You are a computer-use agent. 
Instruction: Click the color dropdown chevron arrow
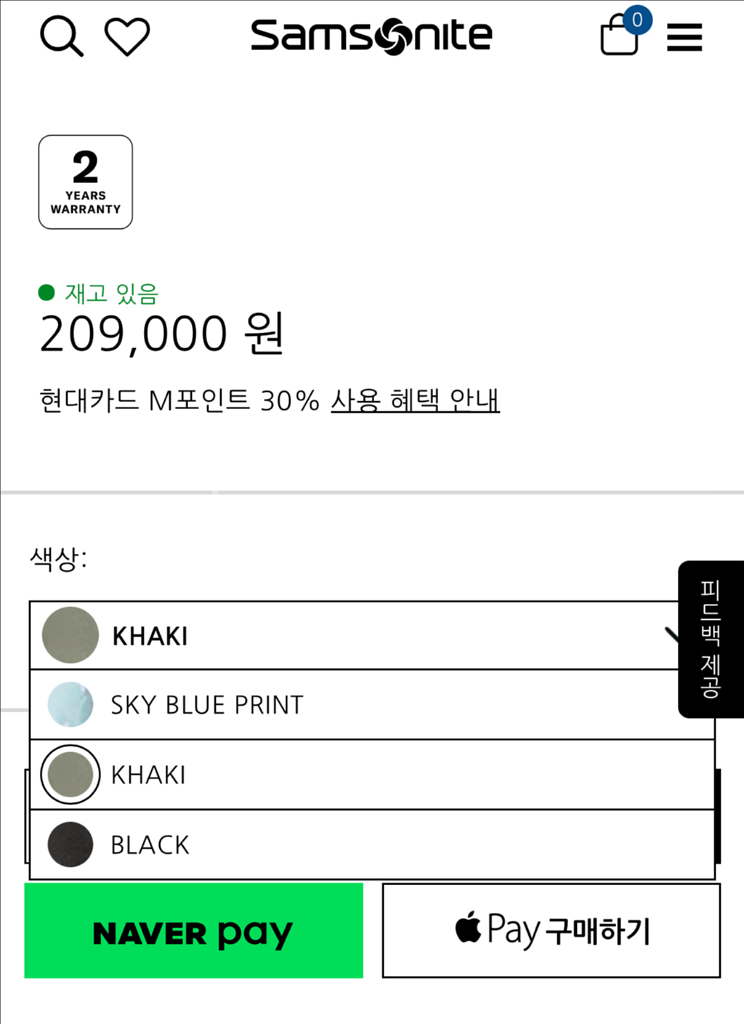672,634
